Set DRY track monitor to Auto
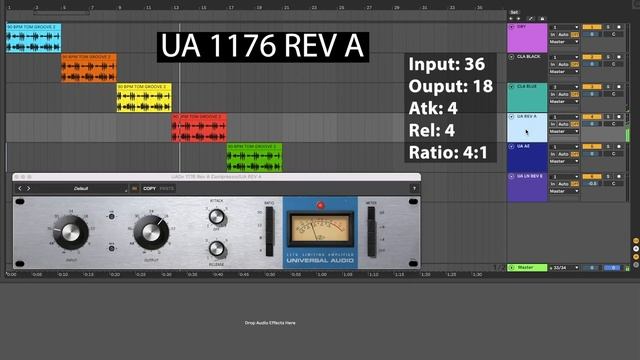Screen dimensions: 640x360 [563, 35]
